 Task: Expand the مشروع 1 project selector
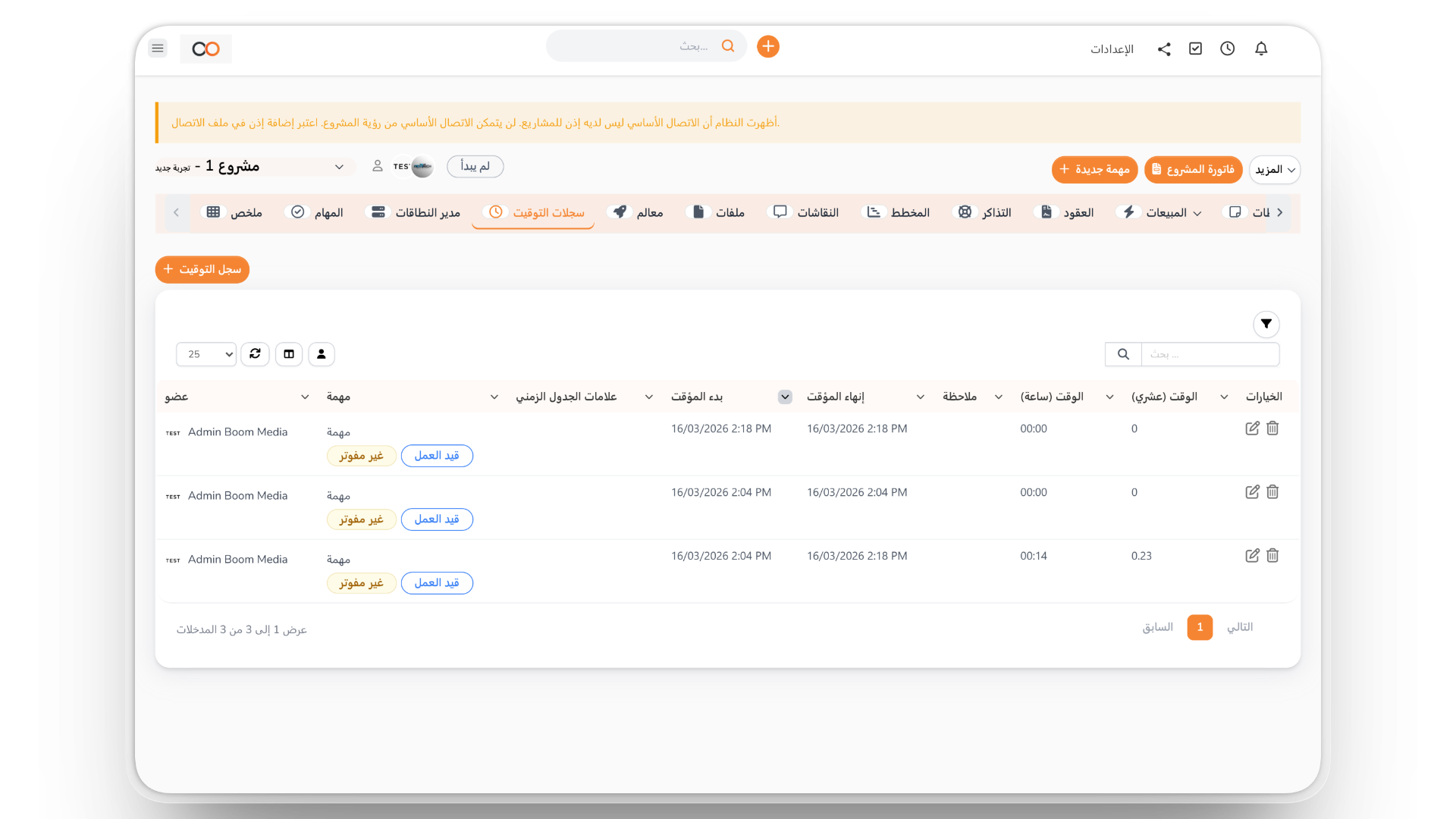point(339,167)
